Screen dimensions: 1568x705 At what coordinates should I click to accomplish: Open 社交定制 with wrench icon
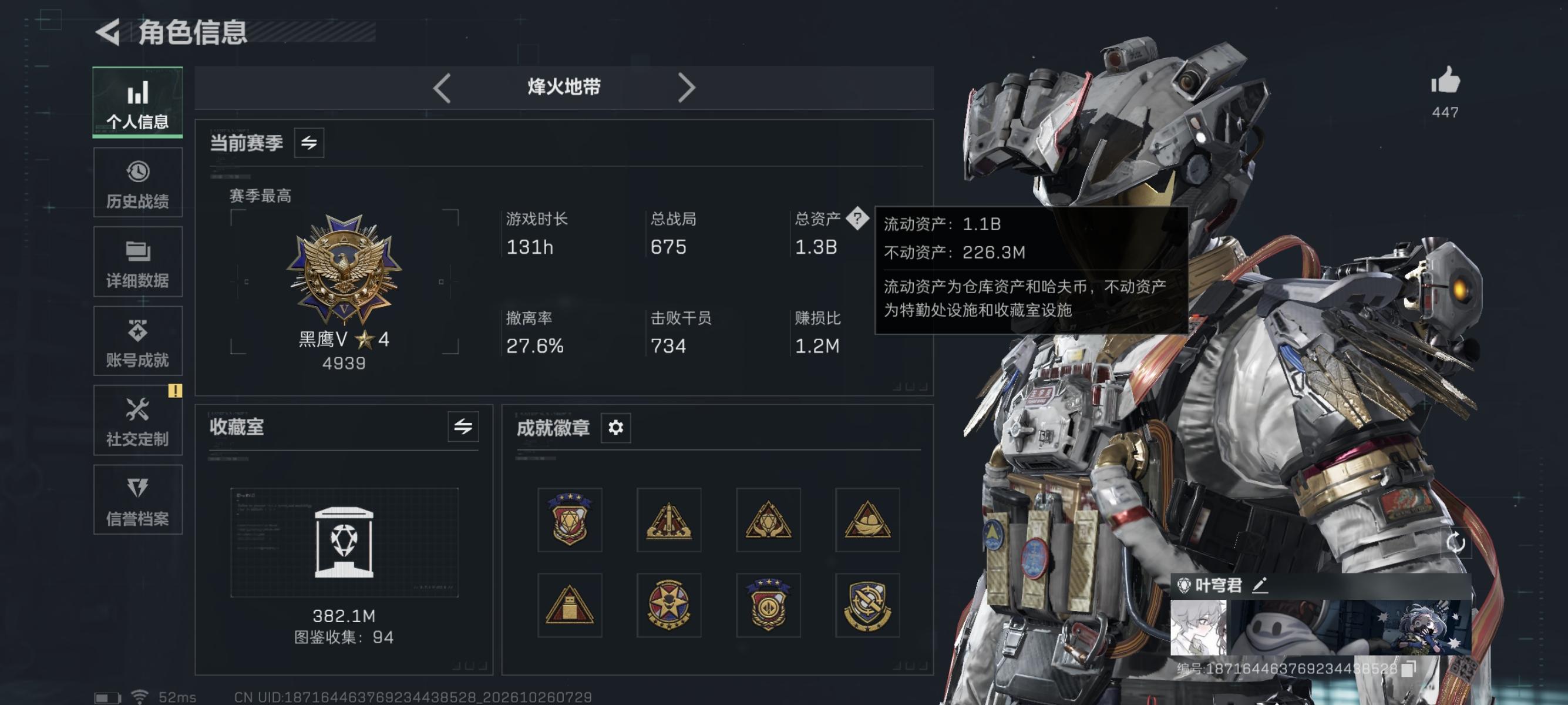pos(137,420)
